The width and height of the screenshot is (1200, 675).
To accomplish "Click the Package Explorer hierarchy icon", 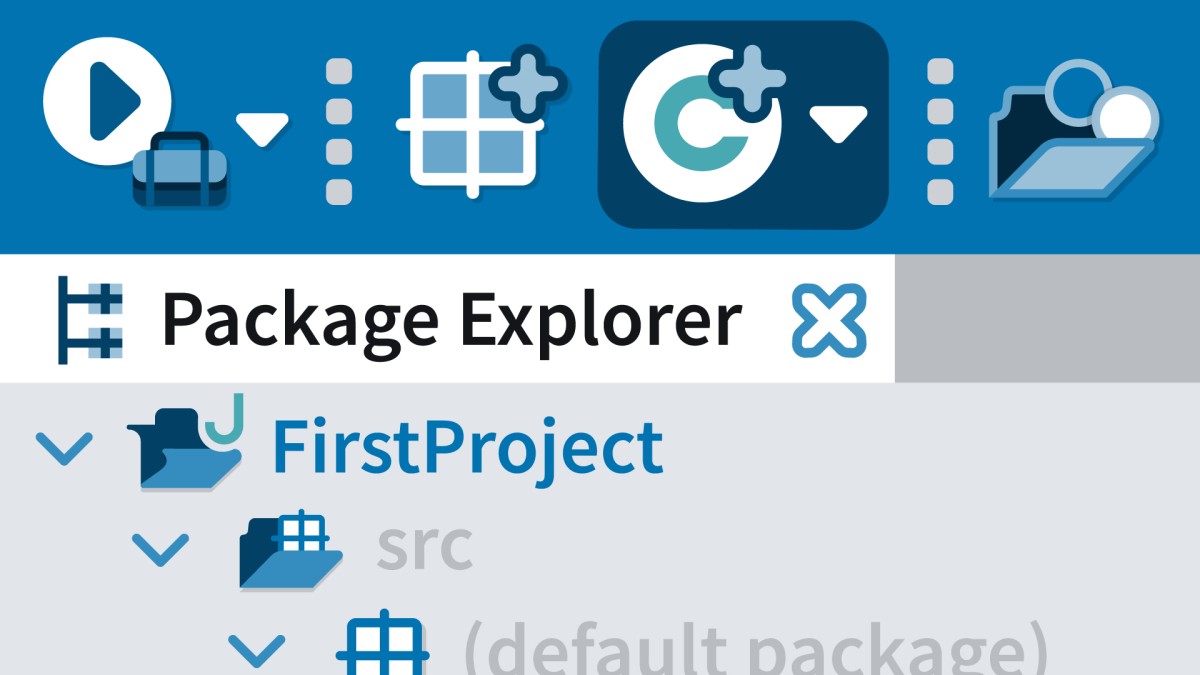I will (91, 319).
